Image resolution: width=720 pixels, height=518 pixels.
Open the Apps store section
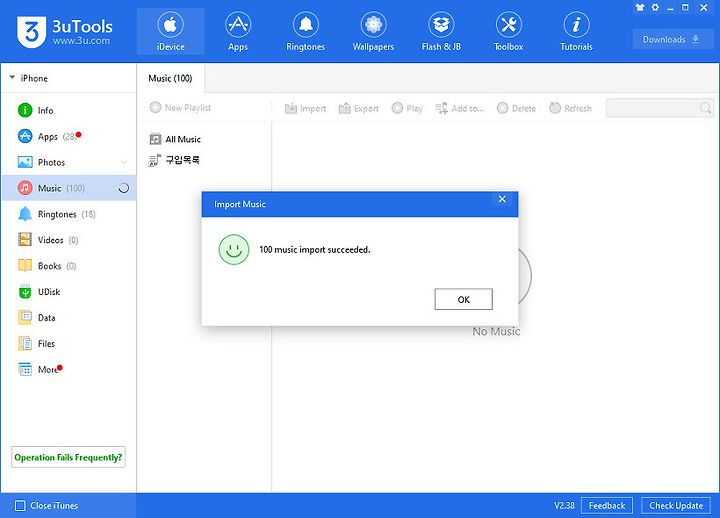click(x=238, y=31)
